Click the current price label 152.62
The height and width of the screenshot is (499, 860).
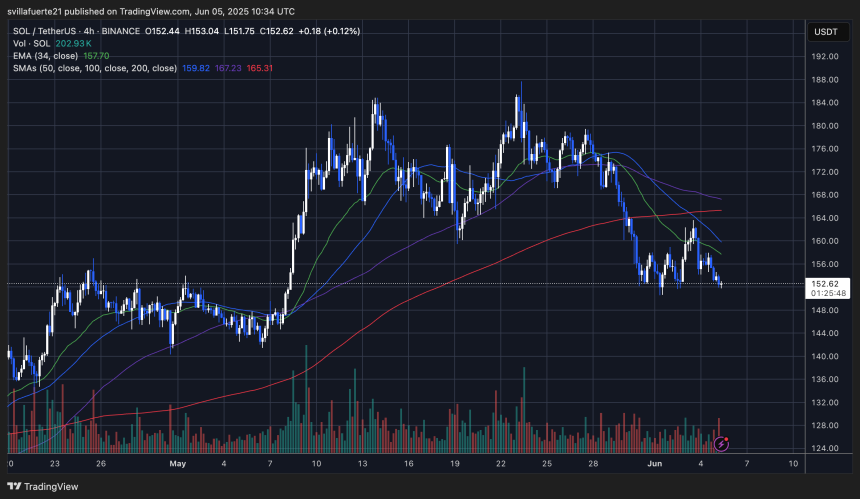828,283
